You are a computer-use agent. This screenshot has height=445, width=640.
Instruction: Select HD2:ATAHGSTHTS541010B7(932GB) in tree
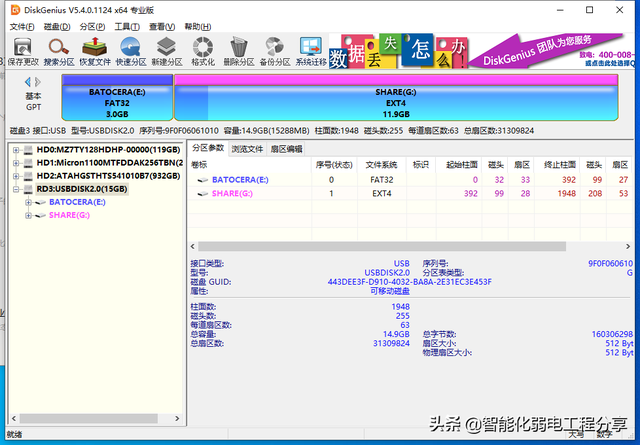108,176
